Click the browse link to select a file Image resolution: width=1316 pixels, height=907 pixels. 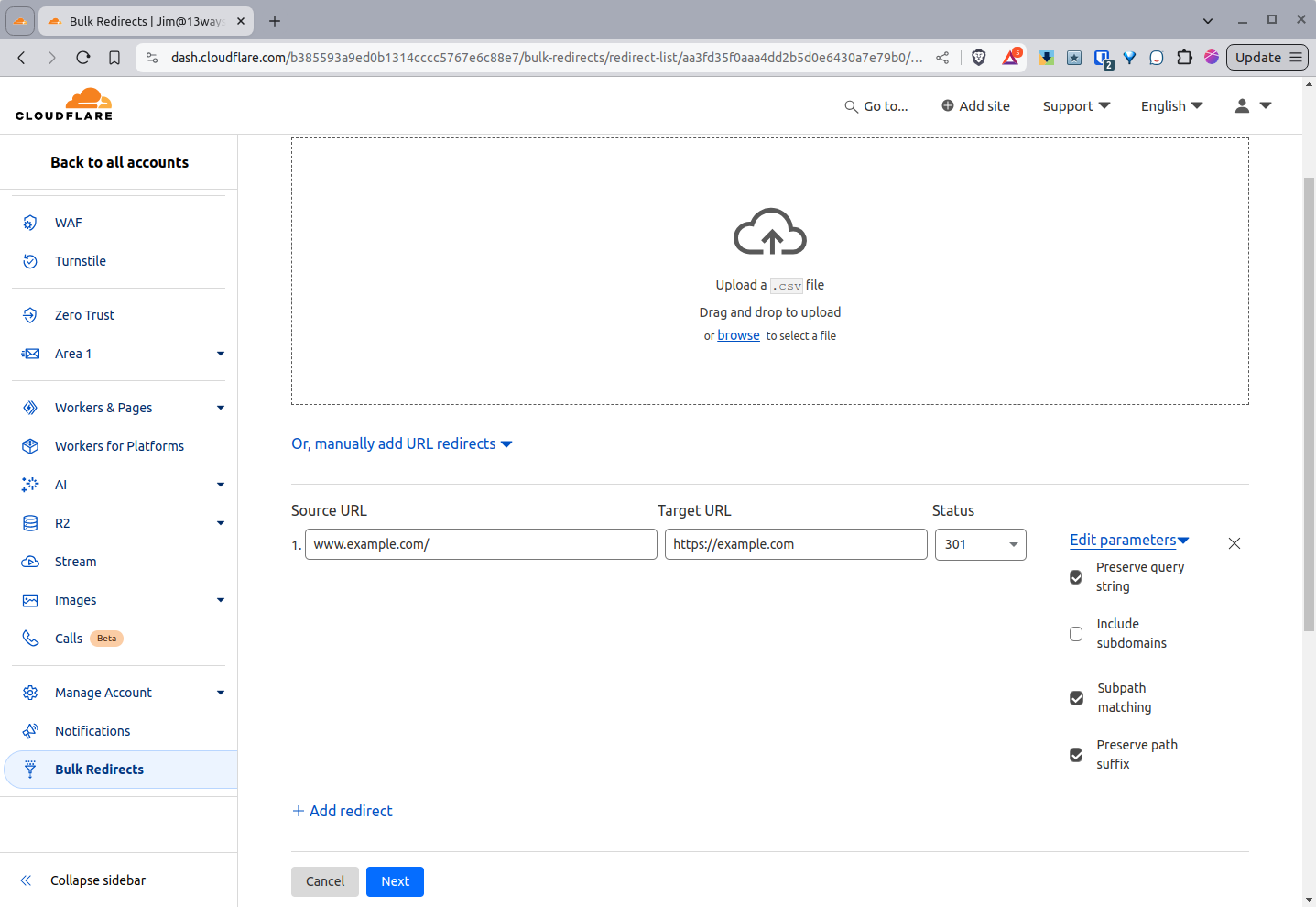tap(738, 334)
